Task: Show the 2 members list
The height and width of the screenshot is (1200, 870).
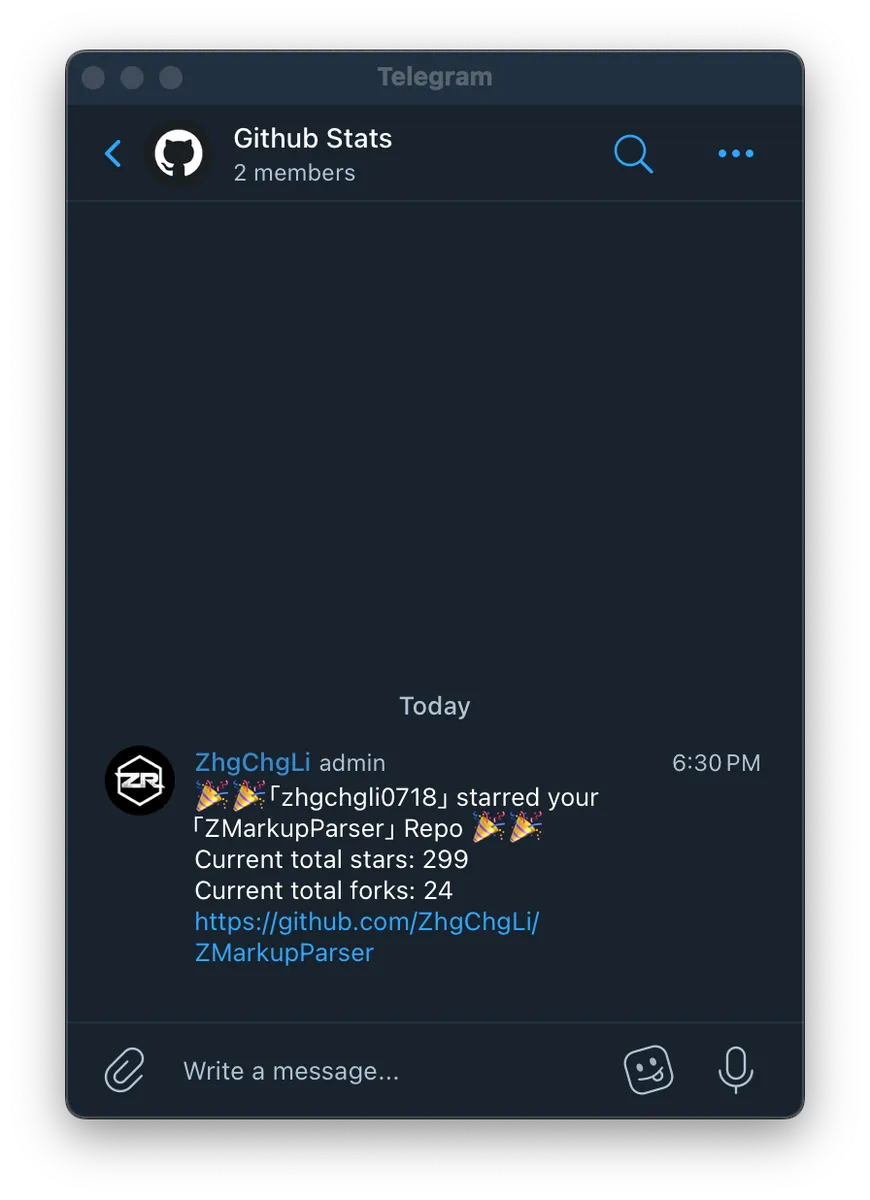Action: 294,173
